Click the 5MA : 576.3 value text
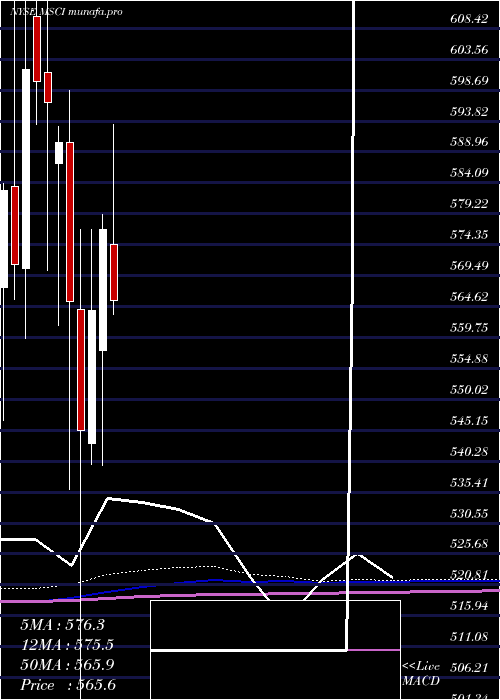This screenshot has height=700, width=500. [62, 625]
